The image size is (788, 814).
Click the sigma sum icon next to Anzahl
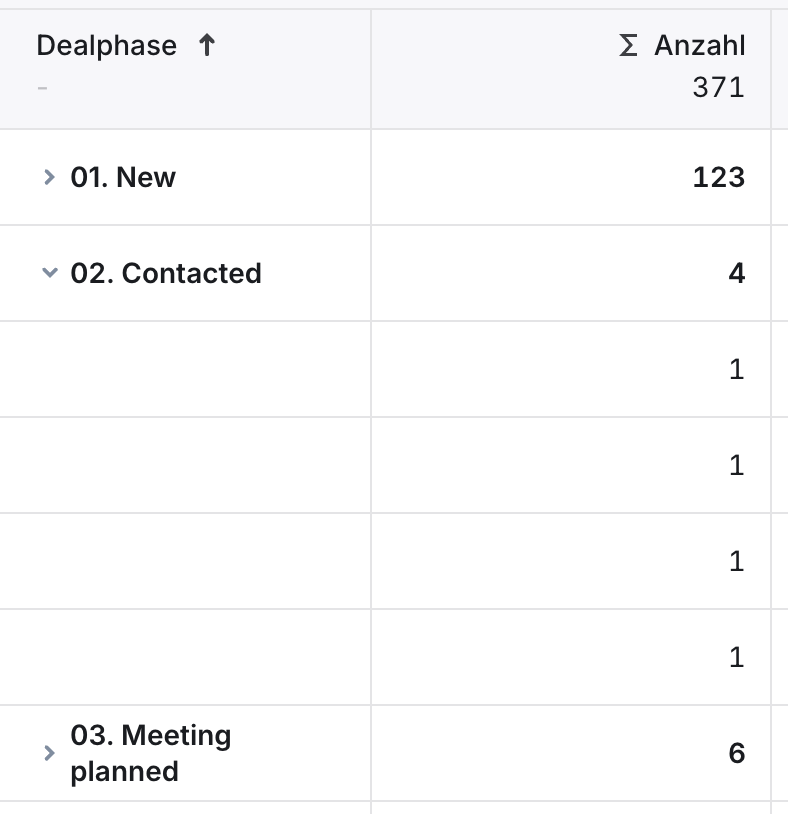click(628, 45)
